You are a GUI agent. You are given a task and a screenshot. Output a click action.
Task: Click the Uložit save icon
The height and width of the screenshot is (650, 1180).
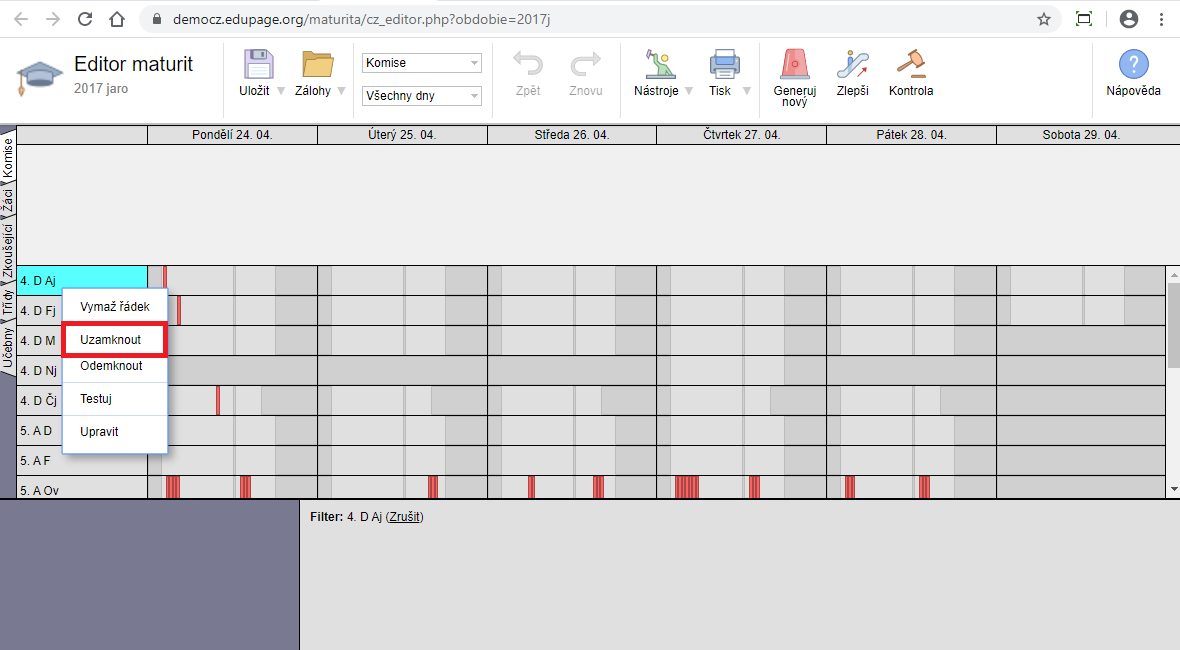(258, 65)
